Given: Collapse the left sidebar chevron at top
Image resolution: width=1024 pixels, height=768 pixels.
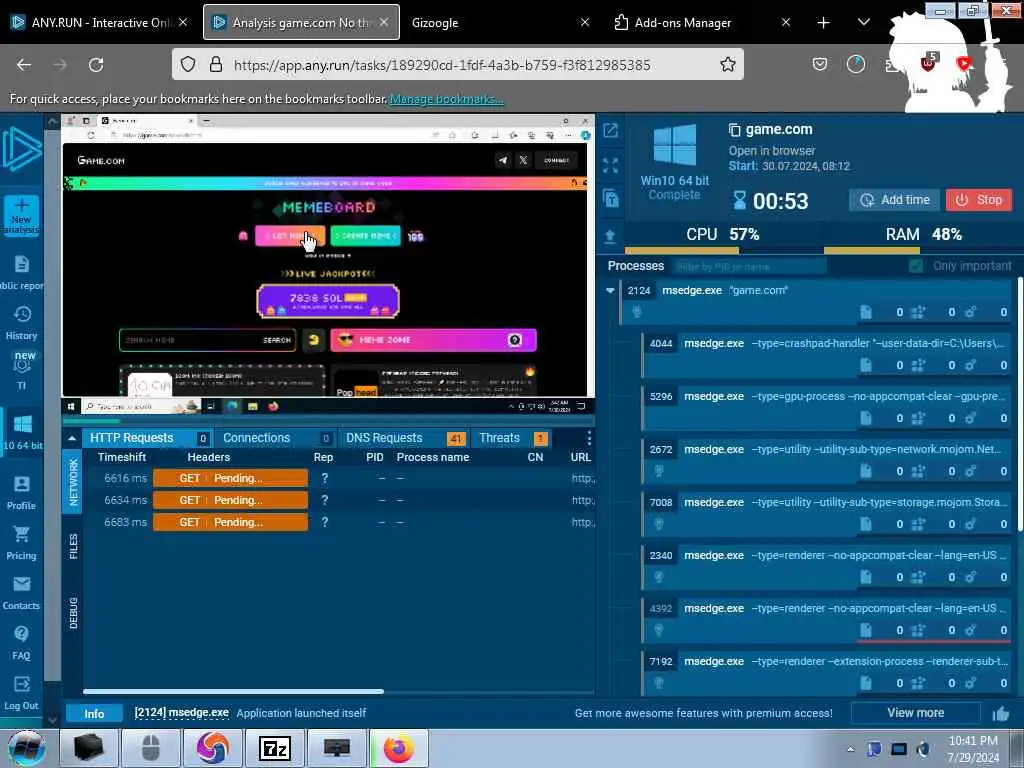Looking at the screenshot, I should 52,121.
